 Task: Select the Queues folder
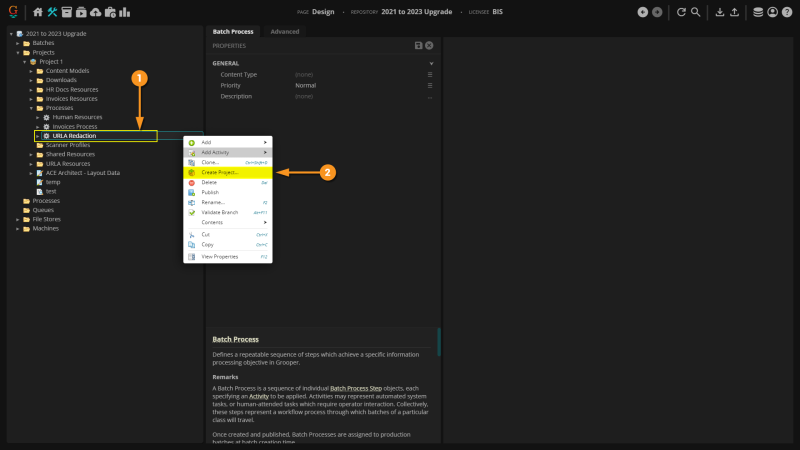click(x=43, y=210)
